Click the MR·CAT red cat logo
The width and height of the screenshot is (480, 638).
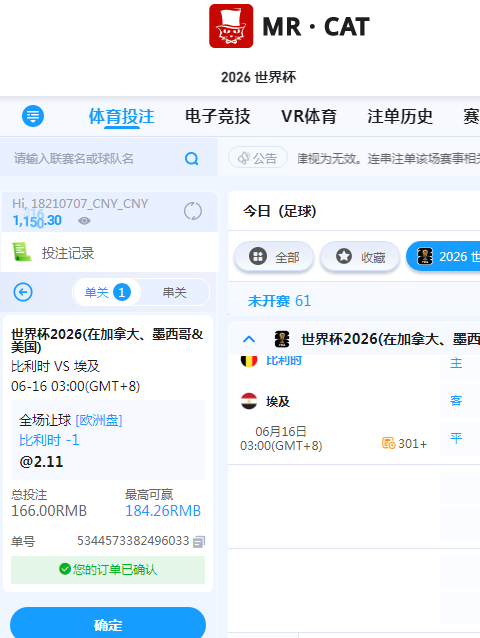(231, 26)
